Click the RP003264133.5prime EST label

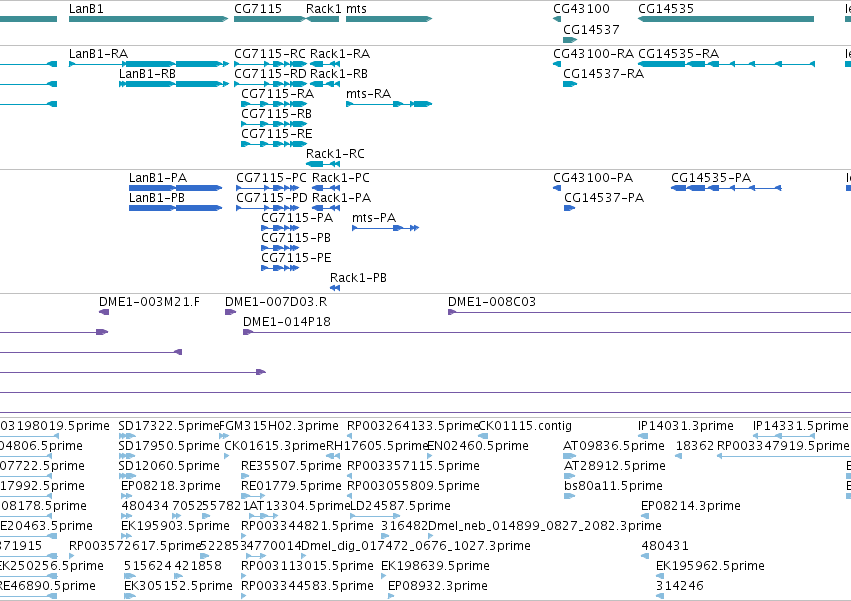click(413, 426)
